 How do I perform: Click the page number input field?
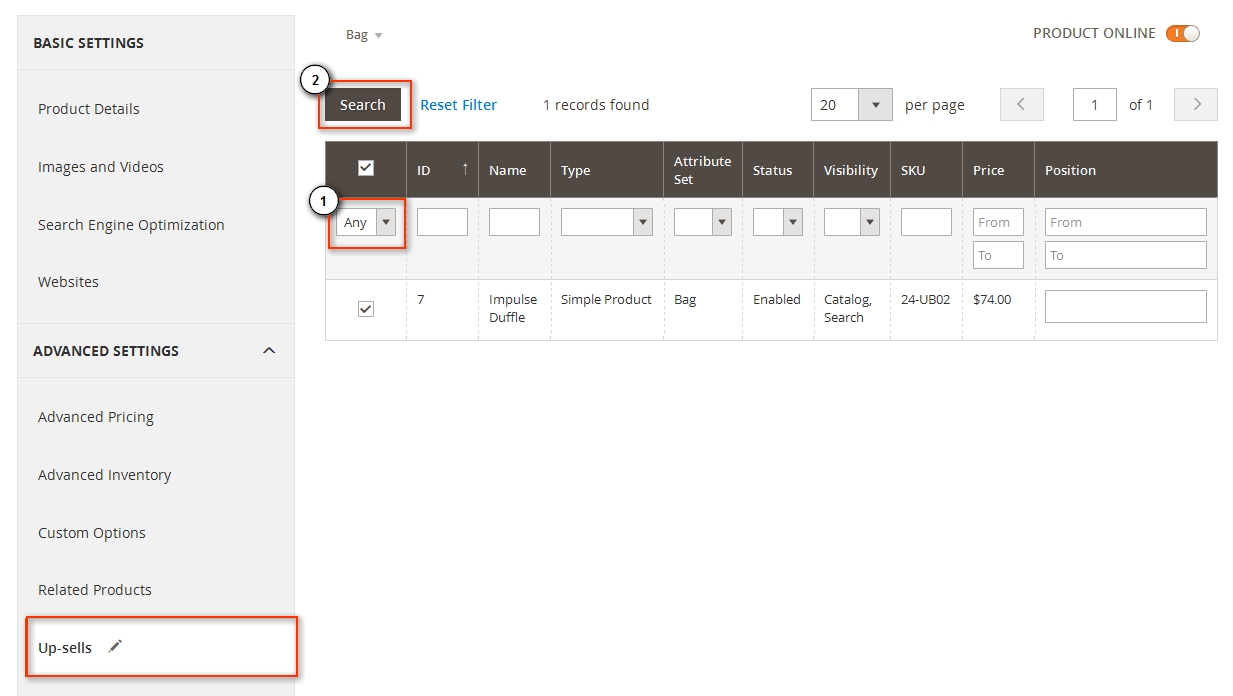tap(1094, 104)
